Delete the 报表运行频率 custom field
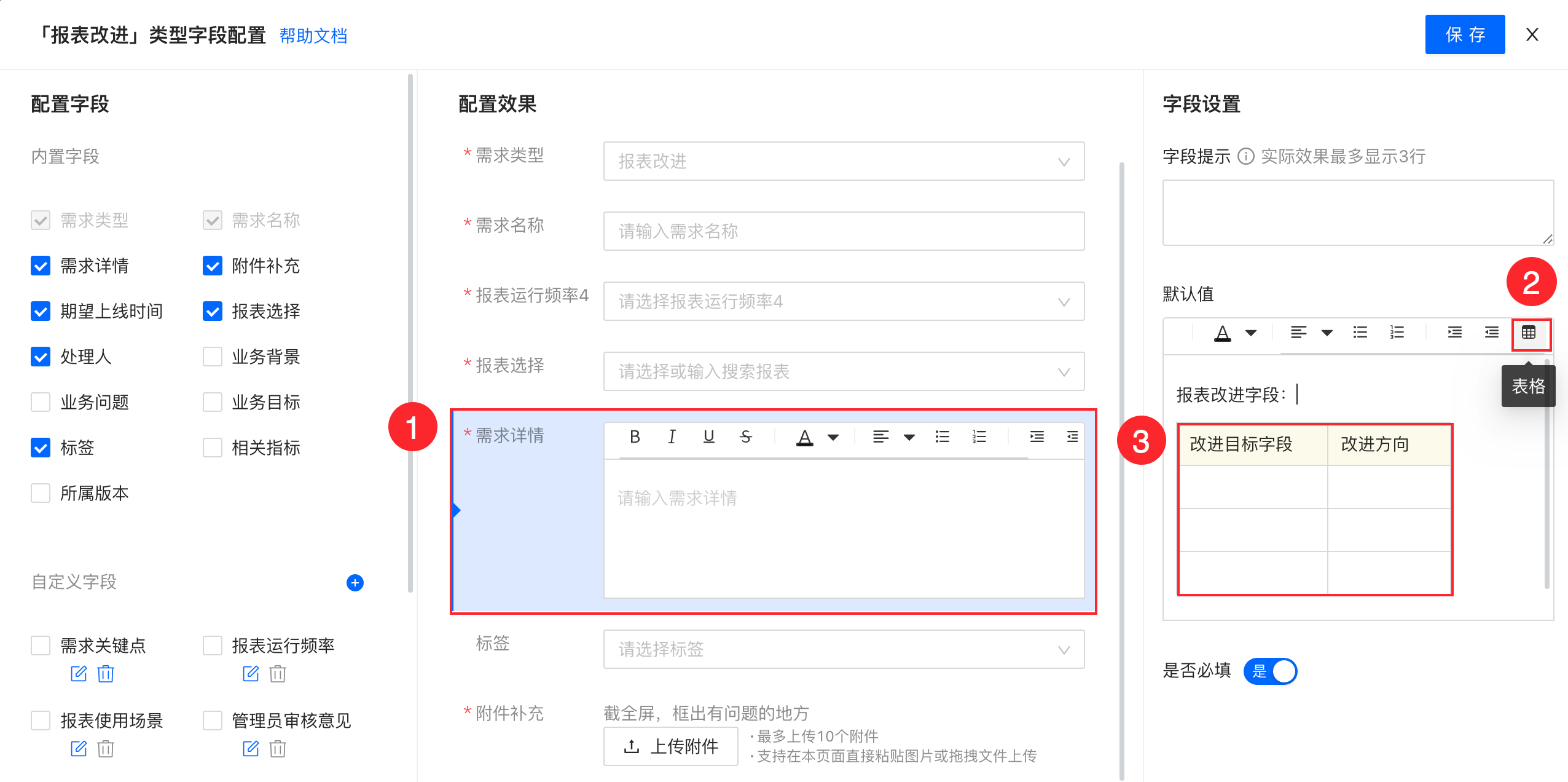This screenshot has width=1568, height=782. pos(278,674)
